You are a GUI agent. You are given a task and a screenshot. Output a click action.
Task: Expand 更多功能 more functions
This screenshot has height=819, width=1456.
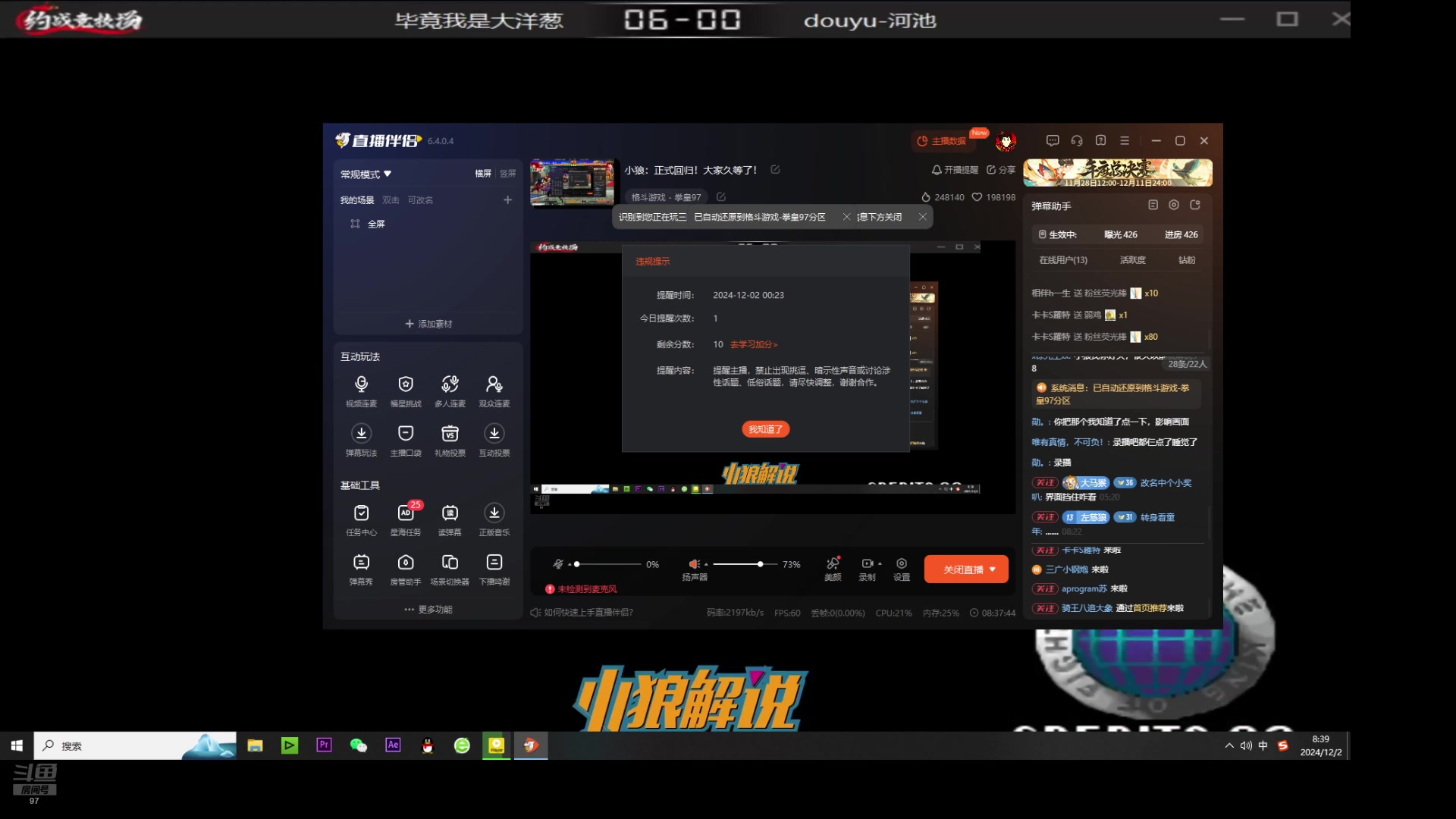(428, 610)
